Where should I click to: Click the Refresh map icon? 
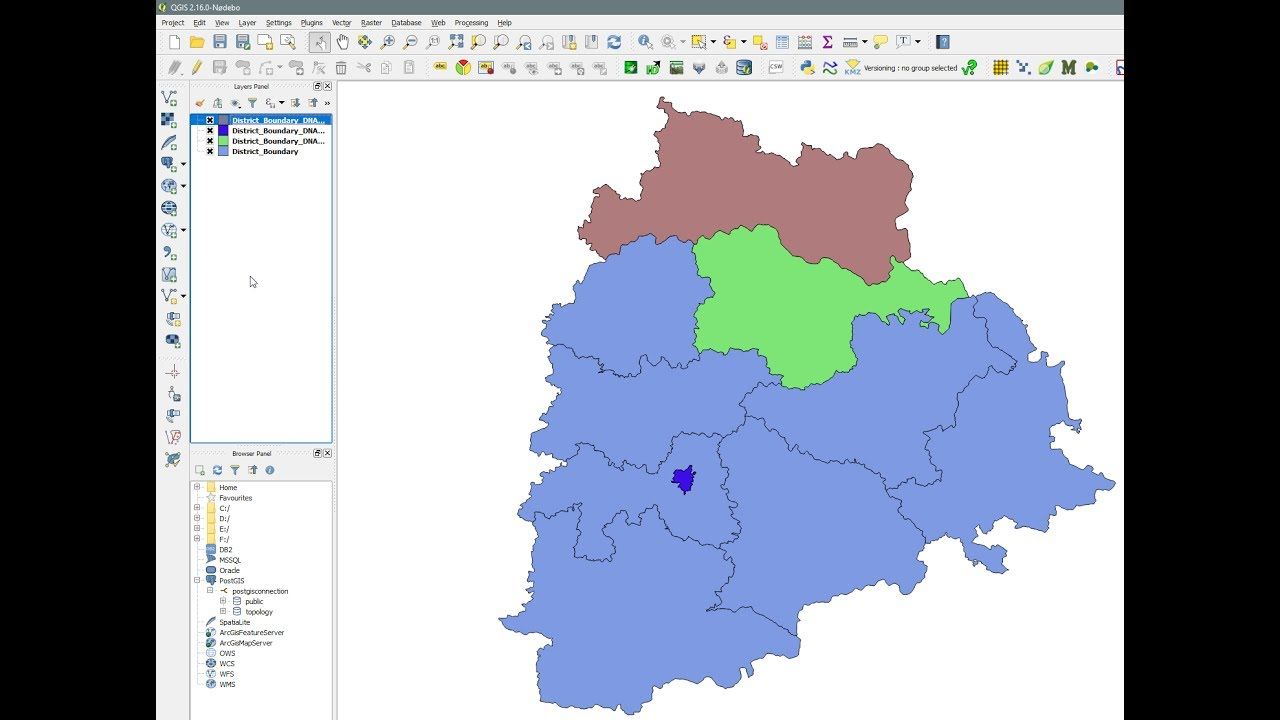pos(614,42)
